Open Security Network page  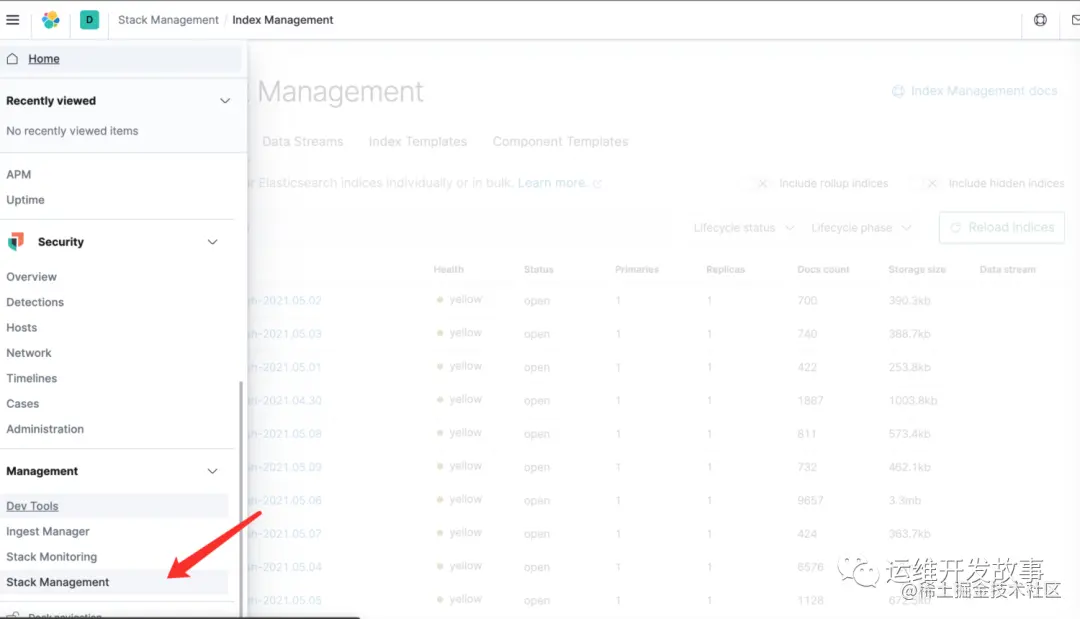tap(29, 353)
